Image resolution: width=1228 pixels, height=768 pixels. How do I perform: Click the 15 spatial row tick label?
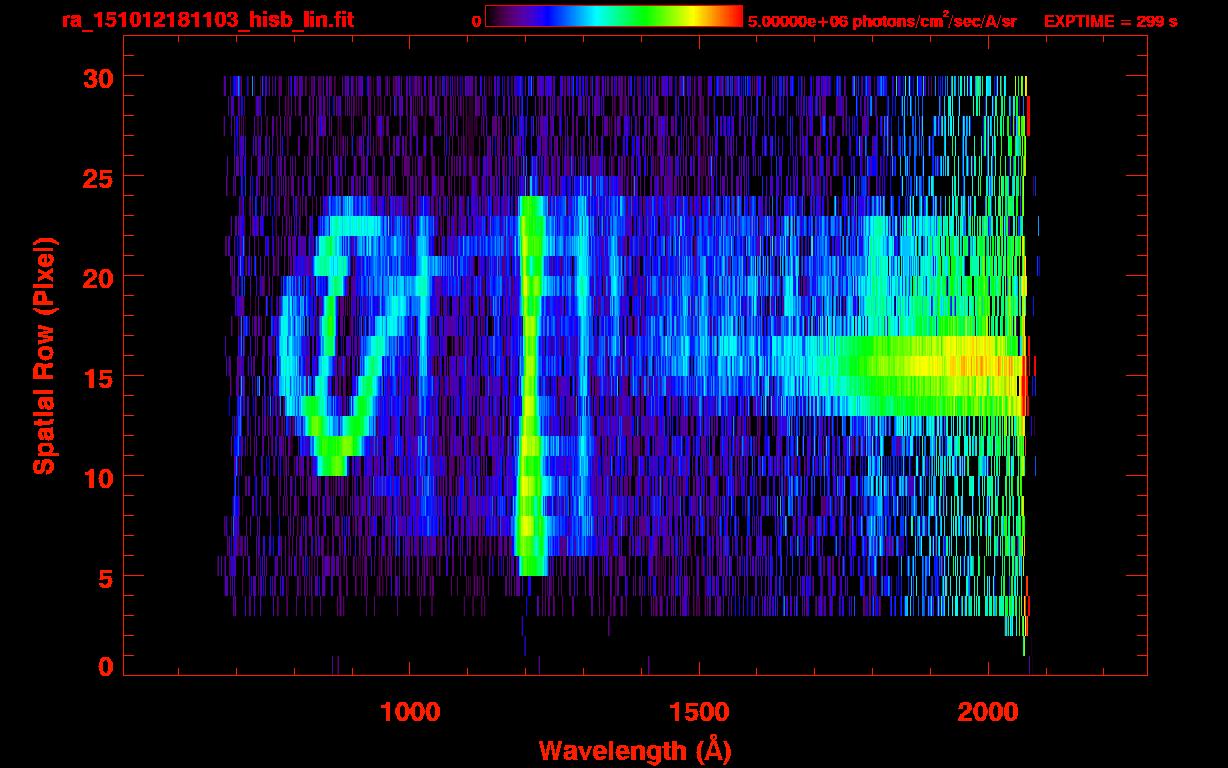(x=97, y=377)
